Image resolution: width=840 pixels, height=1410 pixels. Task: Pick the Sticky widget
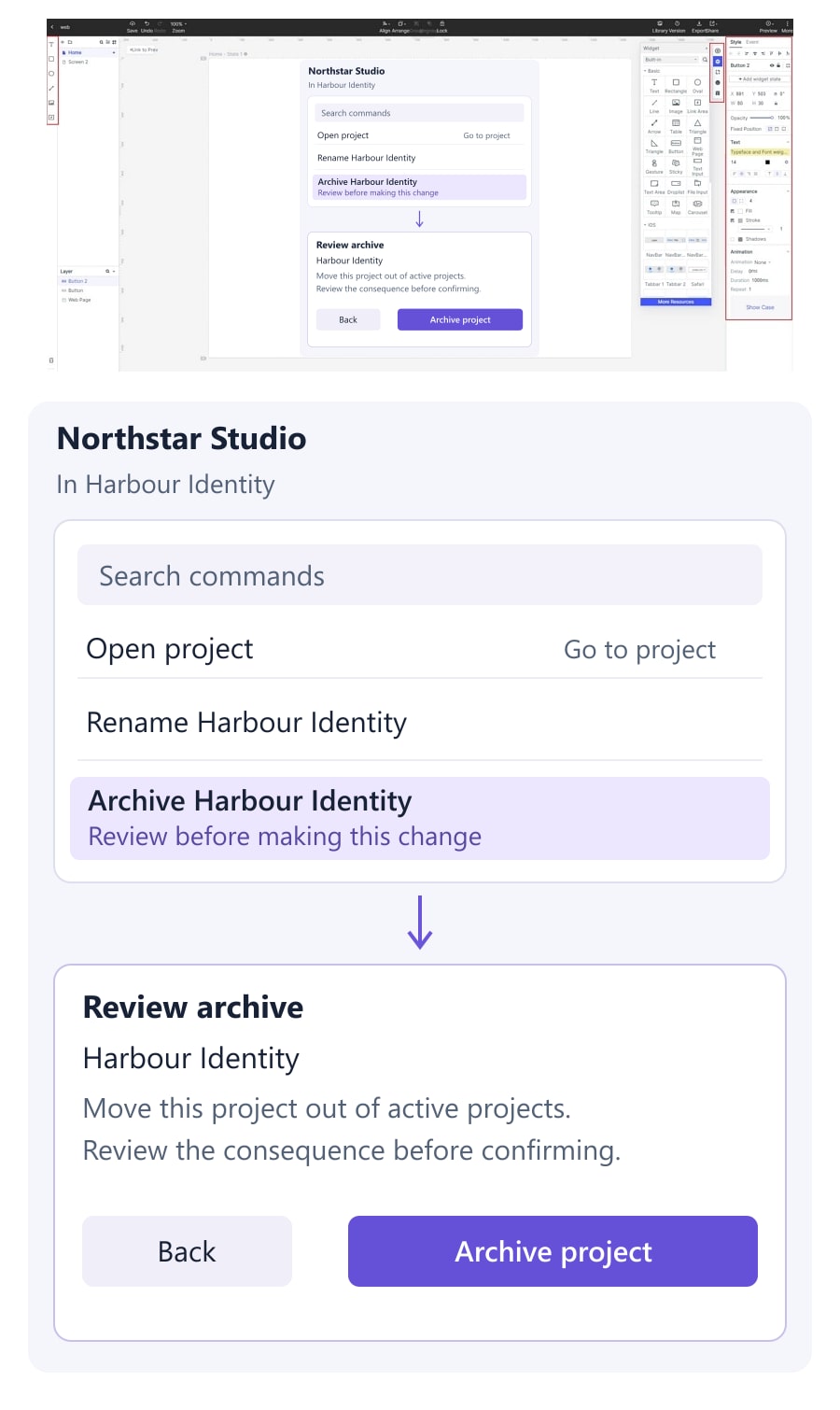point(676,166)
